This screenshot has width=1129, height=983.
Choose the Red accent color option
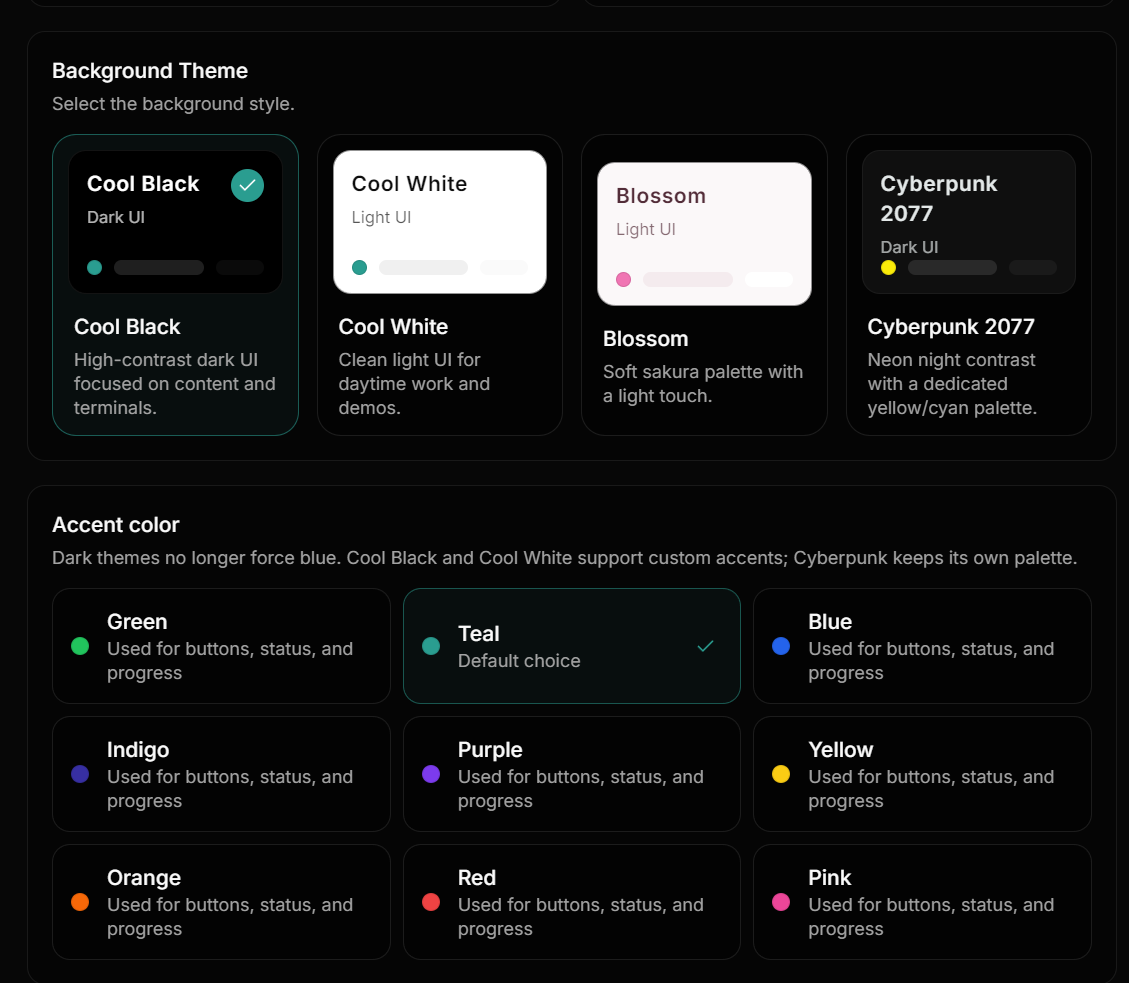(x=572, y=902)
